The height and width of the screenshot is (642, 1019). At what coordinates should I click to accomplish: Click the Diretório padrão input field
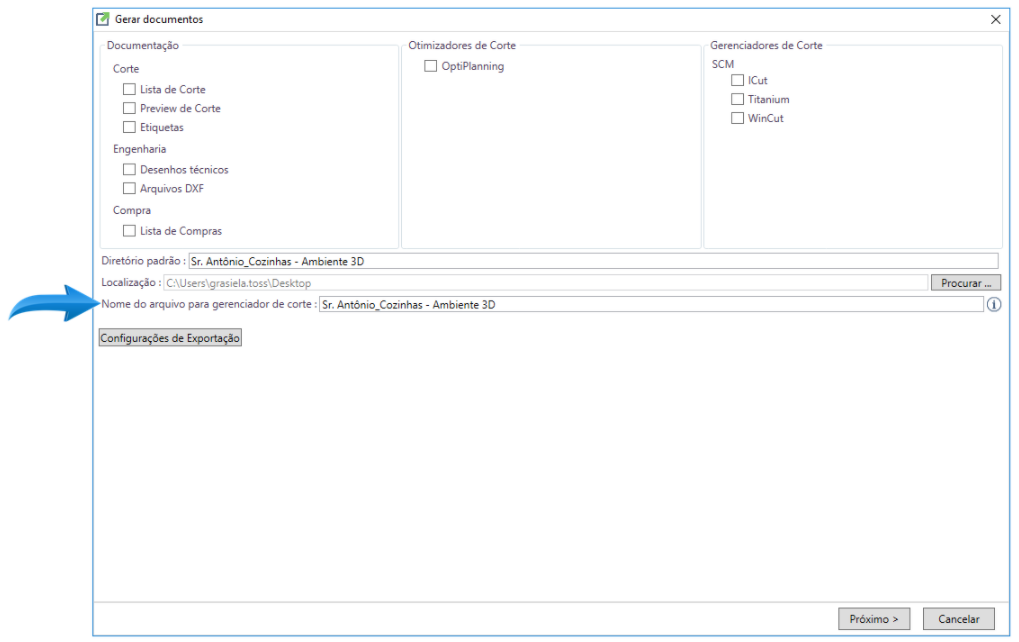pyautogui.click(x=593, y=261)
